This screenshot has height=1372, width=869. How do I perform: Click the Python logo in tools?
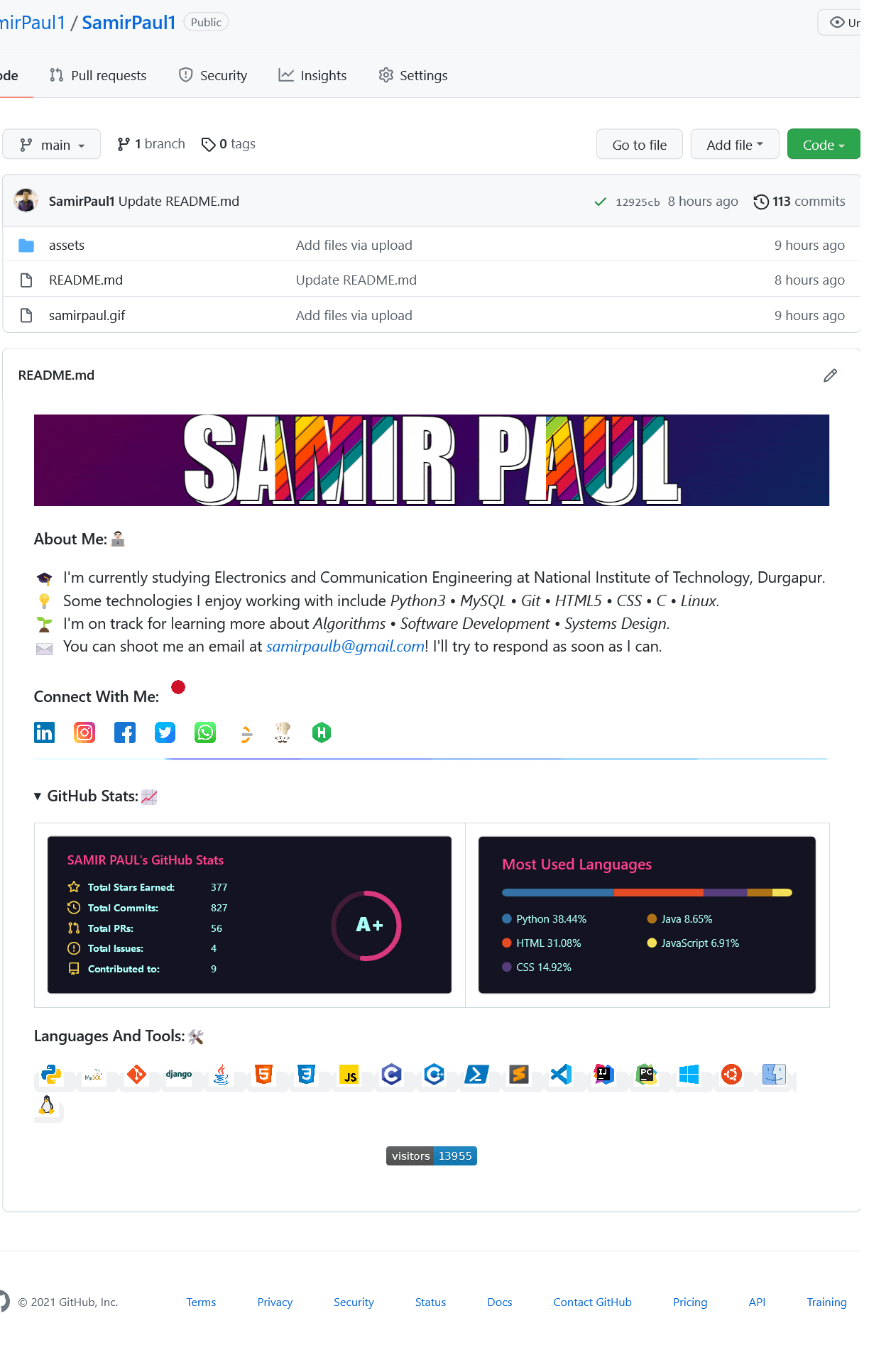tap(51, 1075)
